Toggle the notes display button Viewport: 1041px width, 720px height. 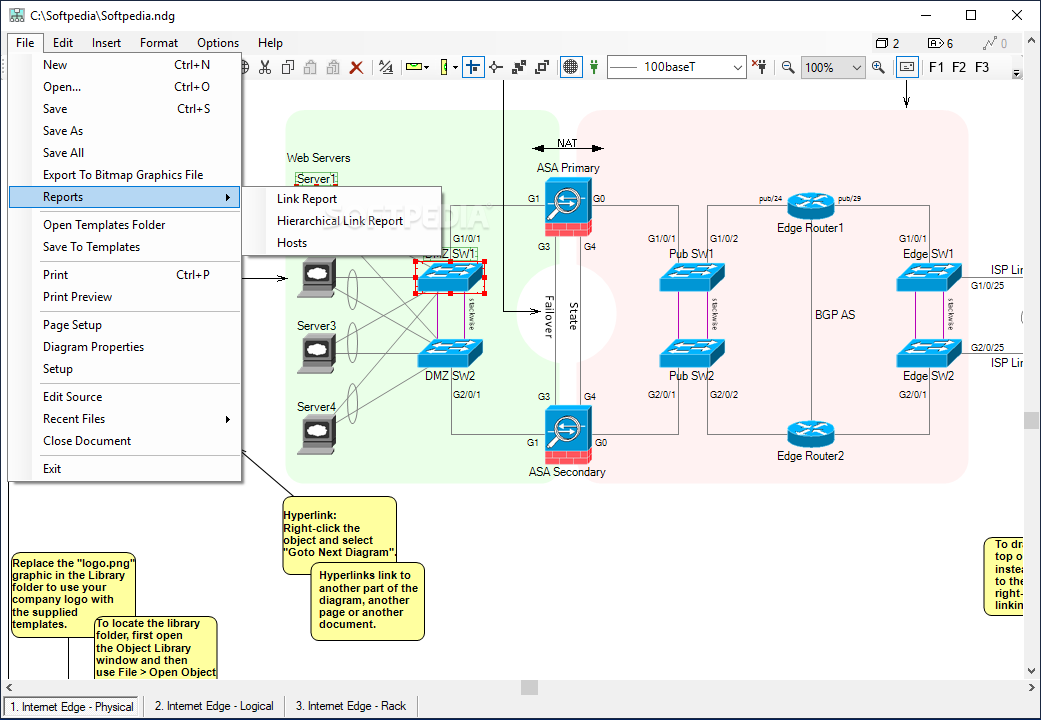[907, 67]
